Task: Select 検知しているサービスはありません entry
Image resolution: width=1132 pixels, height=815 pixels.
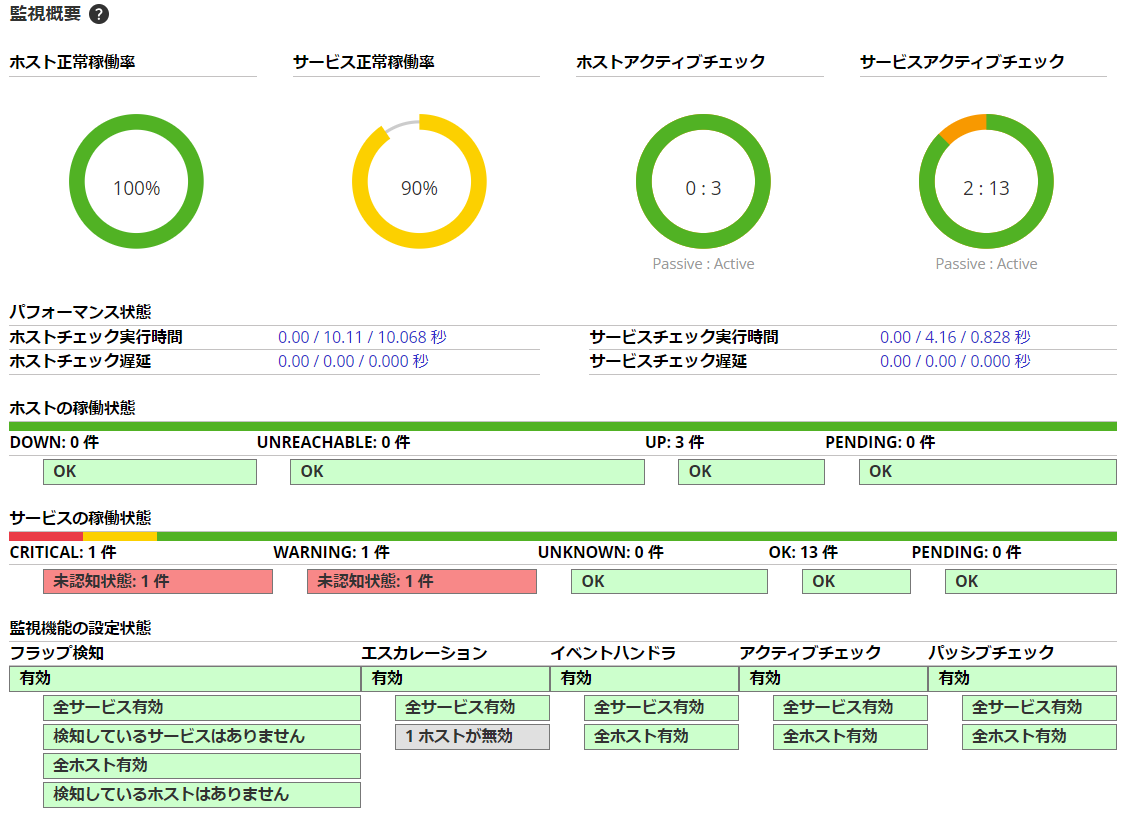Action: (x=201, y=736)
